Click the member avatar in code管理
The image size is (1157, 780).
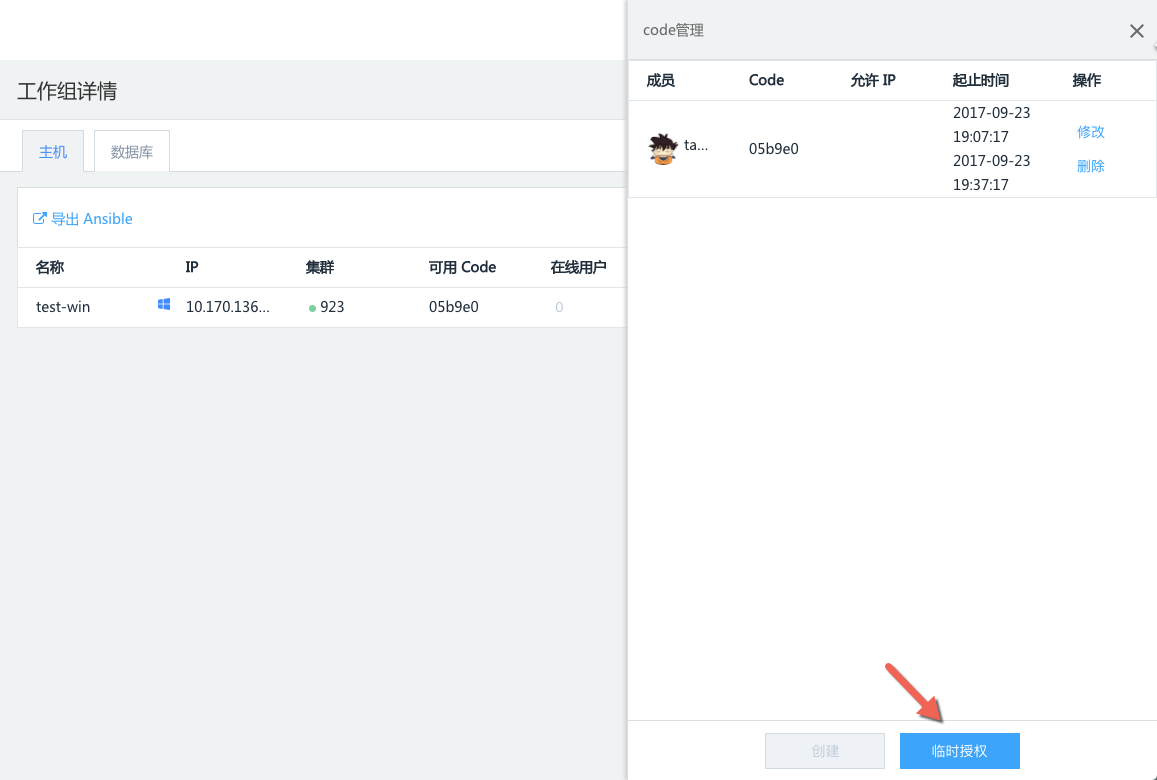click(x=663, y=149)
